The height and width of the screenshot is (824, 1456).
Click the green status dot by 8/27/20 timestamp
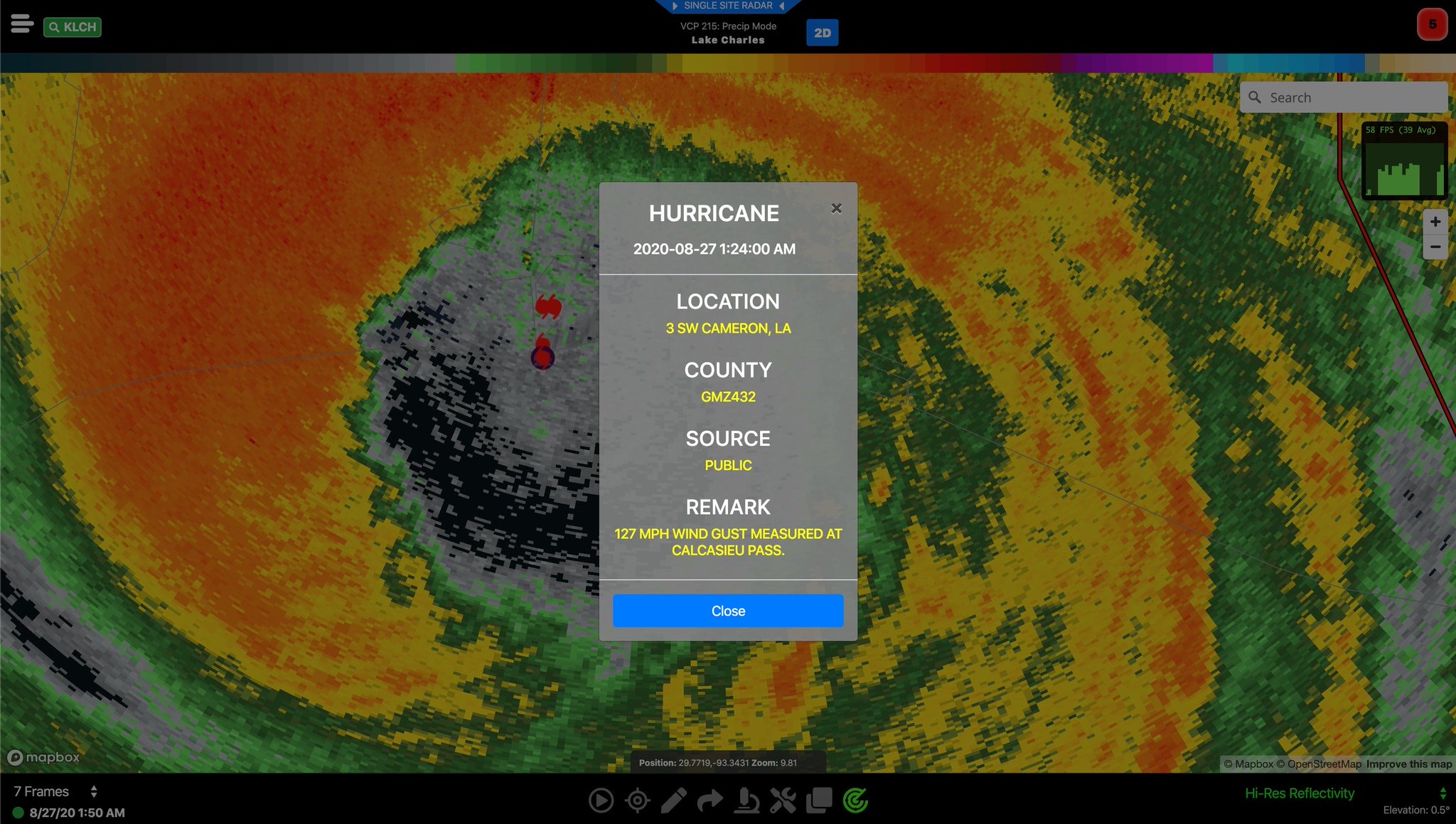(x=18, y=812)
